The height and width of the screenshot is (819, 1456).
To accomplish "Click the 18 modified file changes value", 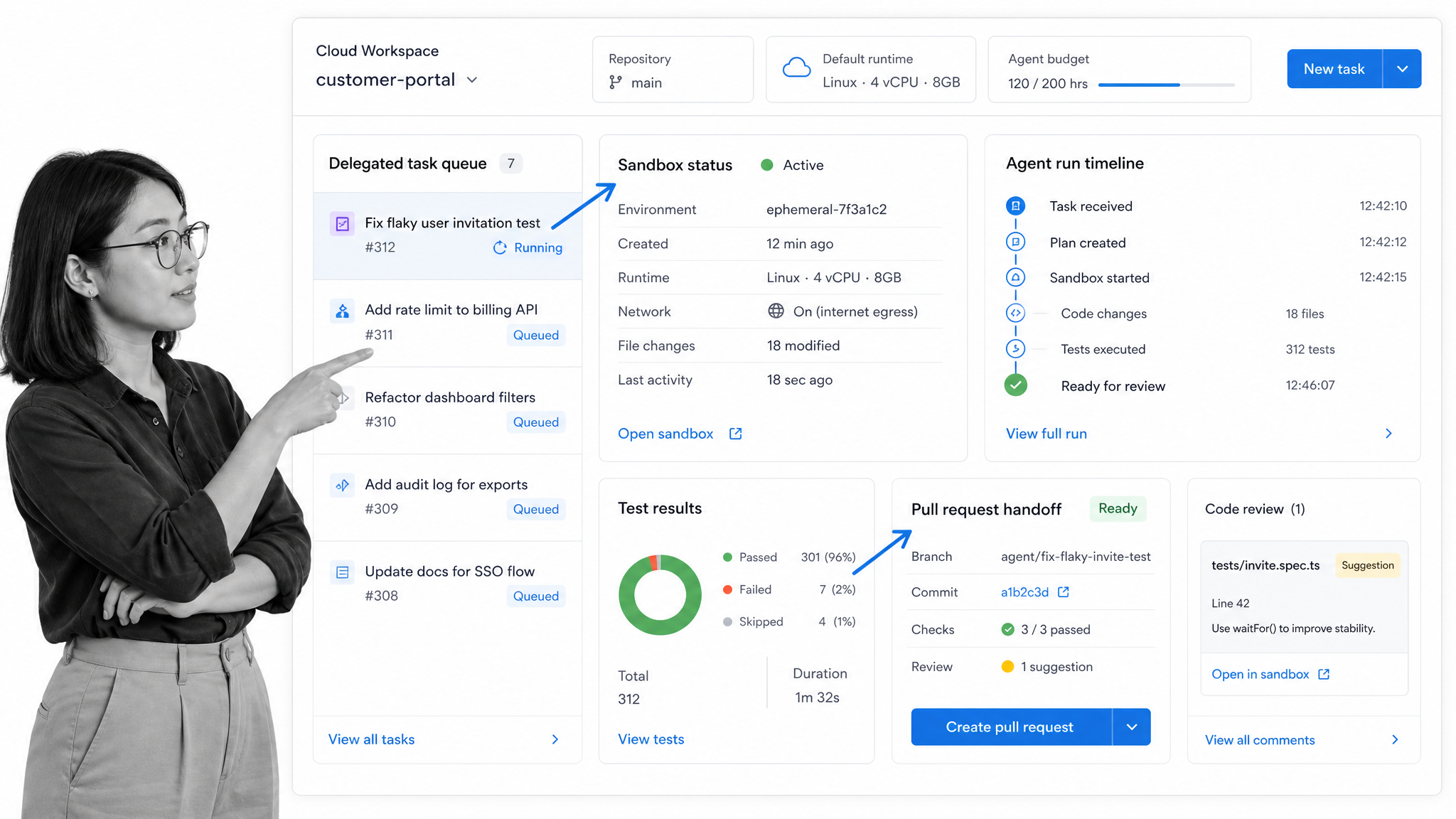I will click(x=803, y=346).
